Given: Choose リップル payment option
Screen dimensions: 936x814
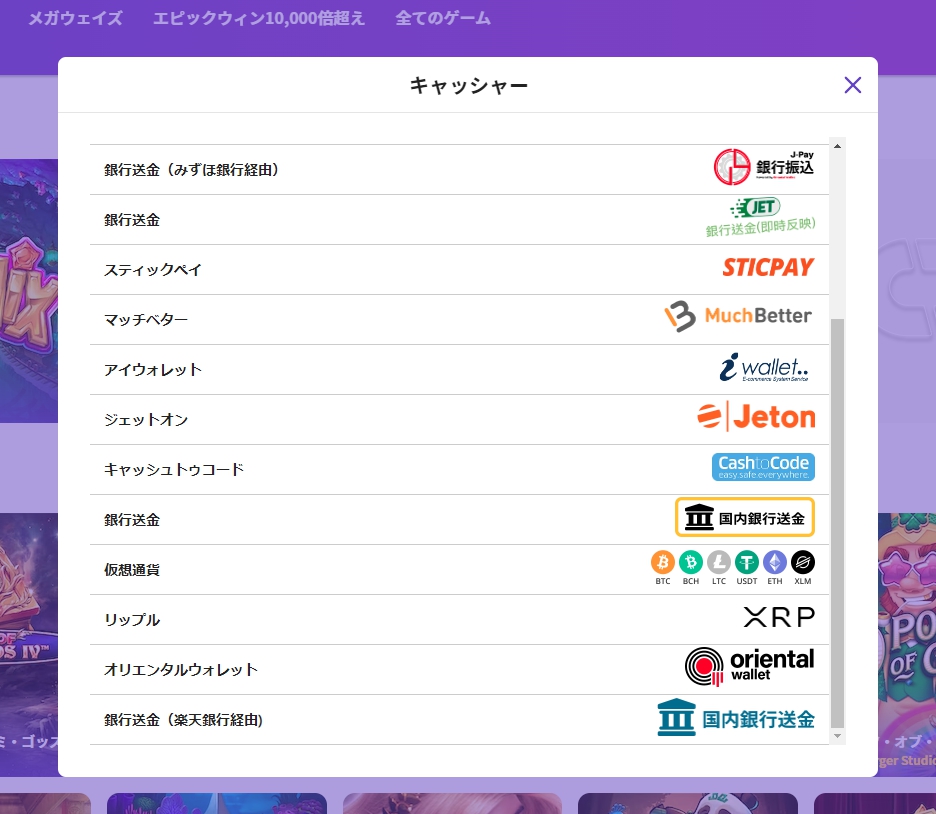Looking at the screenshot, I should tap(459, 619).
